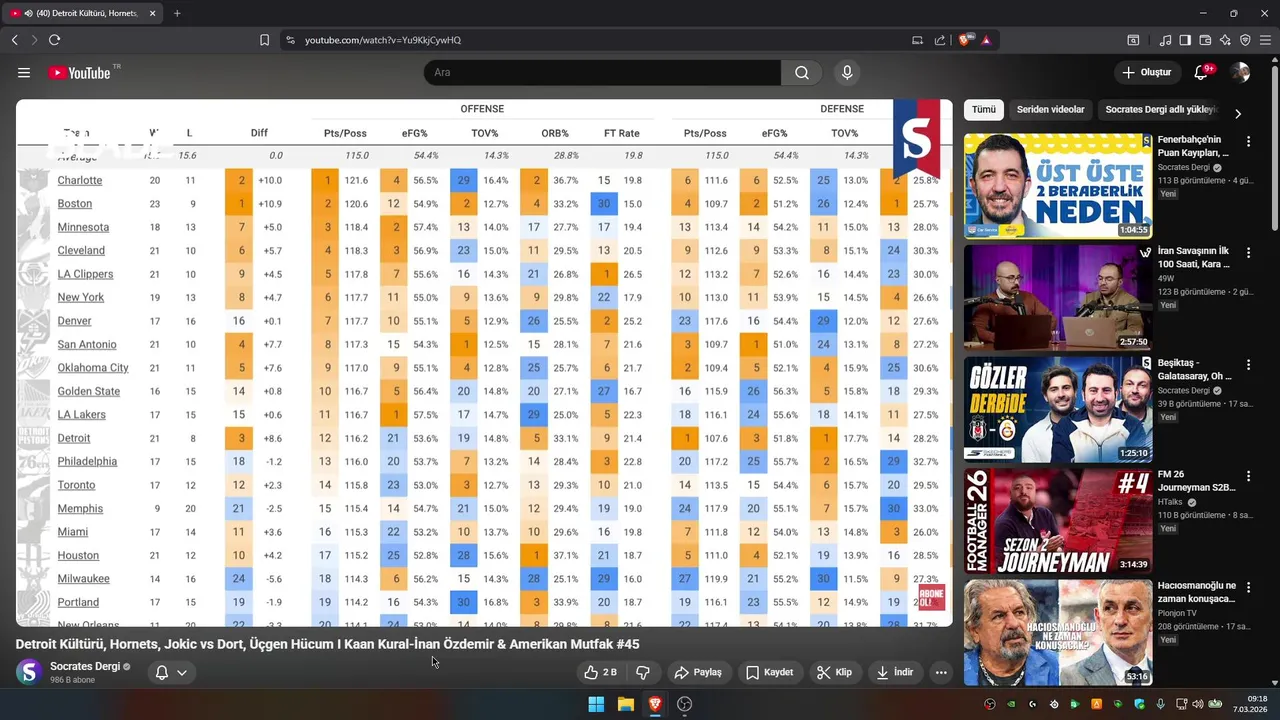
Task: Open File Explorer from the taskbar
Action: pos(626,704)
